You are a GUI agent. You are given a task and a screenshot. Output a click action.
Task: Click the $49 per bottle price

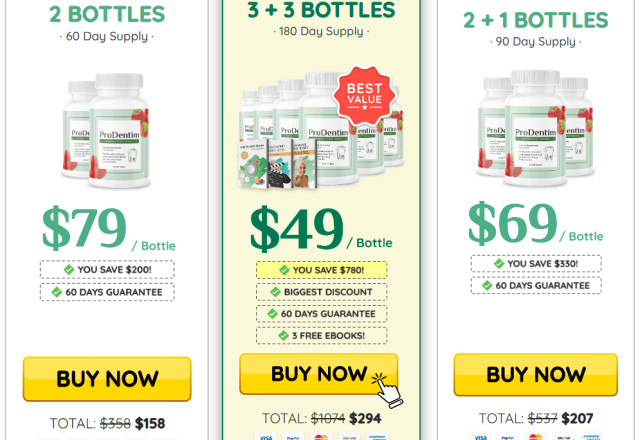[x=321, y=229]
